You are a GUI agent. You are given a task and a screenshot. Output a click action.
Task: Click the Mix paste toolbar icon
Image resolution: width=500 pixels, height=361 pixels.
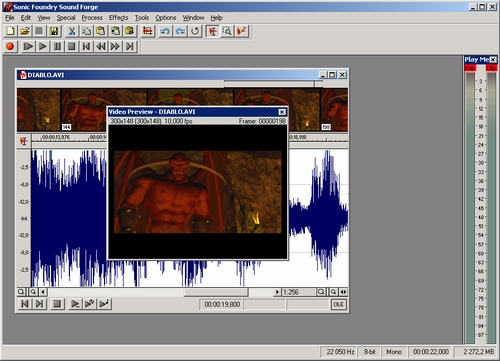(115, 31)
